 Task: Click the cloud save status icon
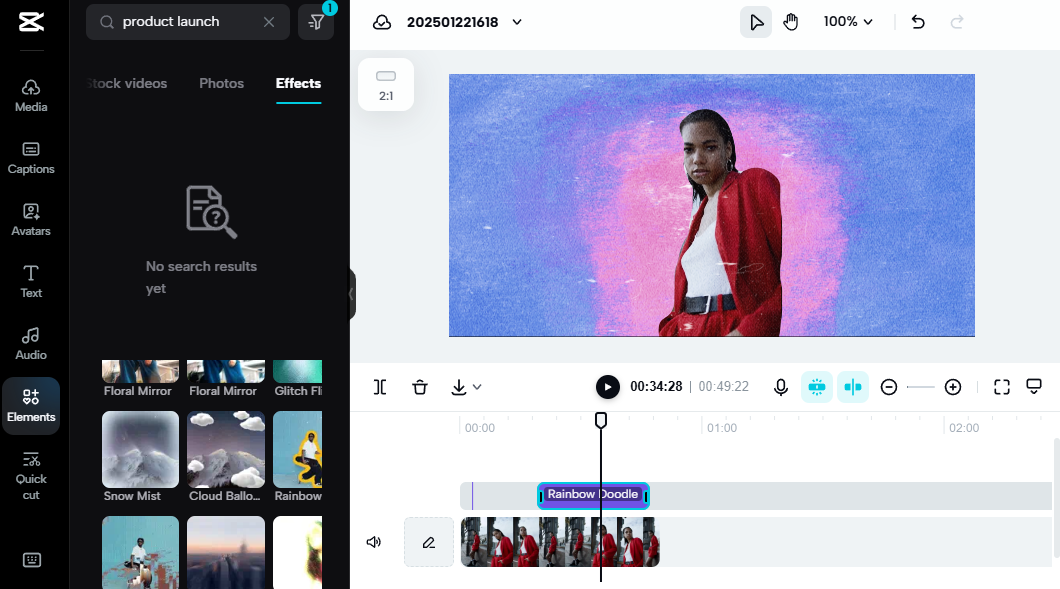pos(382,22)
